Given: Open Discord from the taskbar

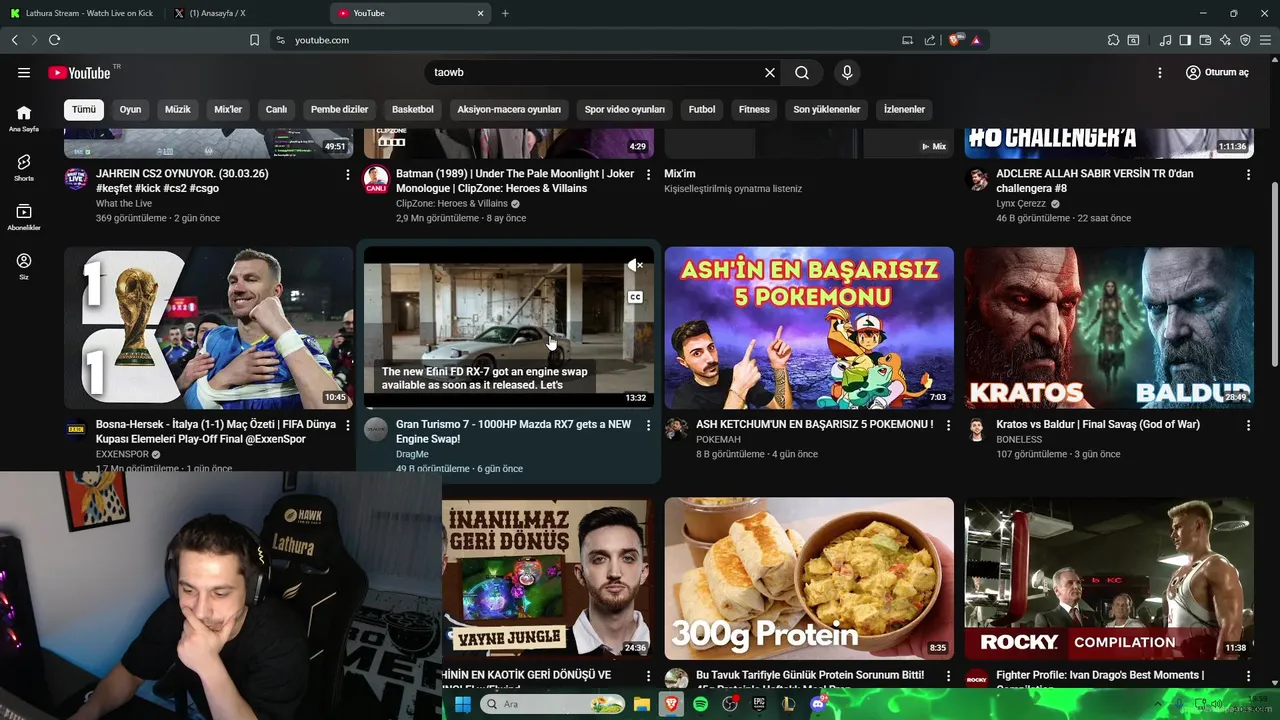Looking at the screenshot, I should 819,704.
